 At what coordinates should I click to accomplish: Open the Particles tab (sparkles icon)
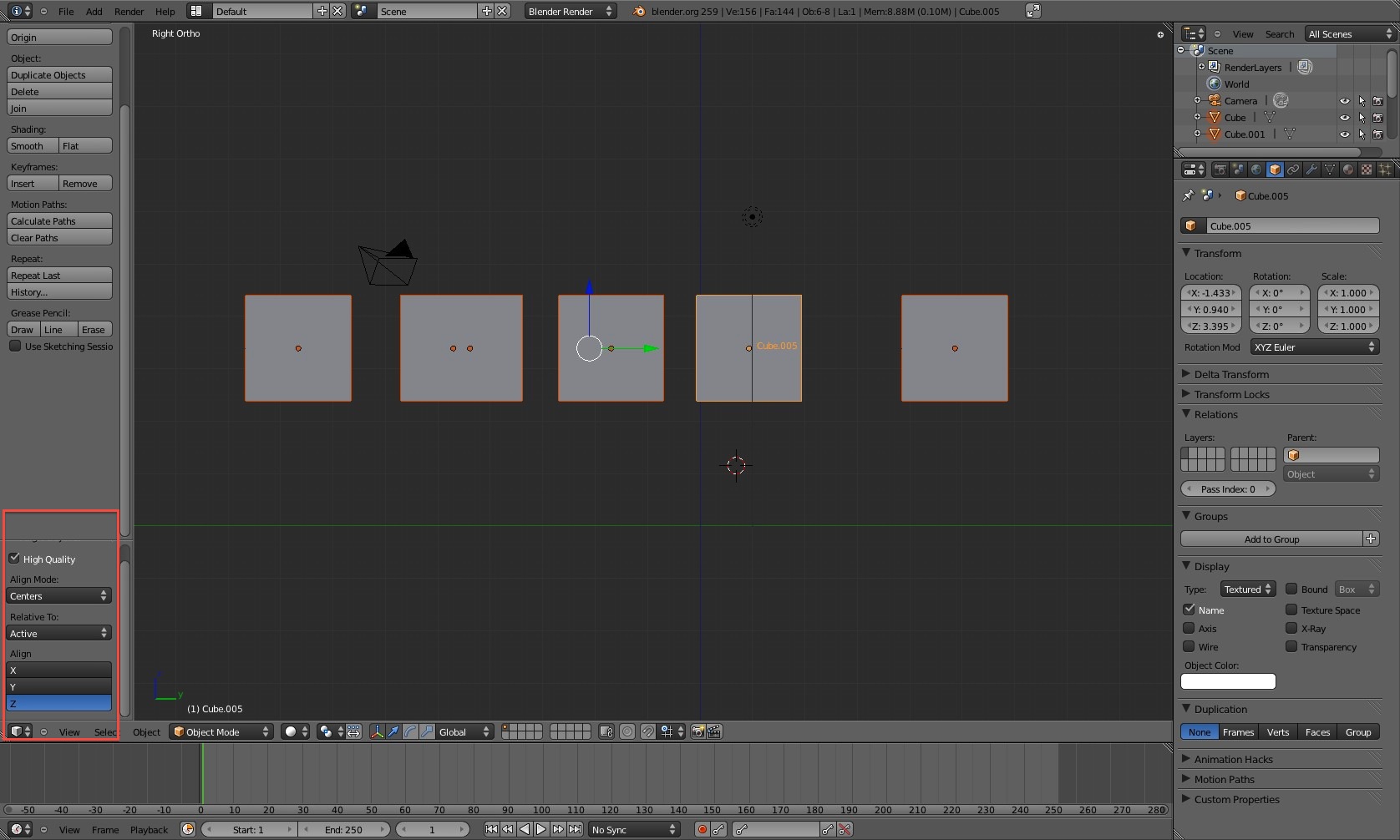[x=1385, y=170]
